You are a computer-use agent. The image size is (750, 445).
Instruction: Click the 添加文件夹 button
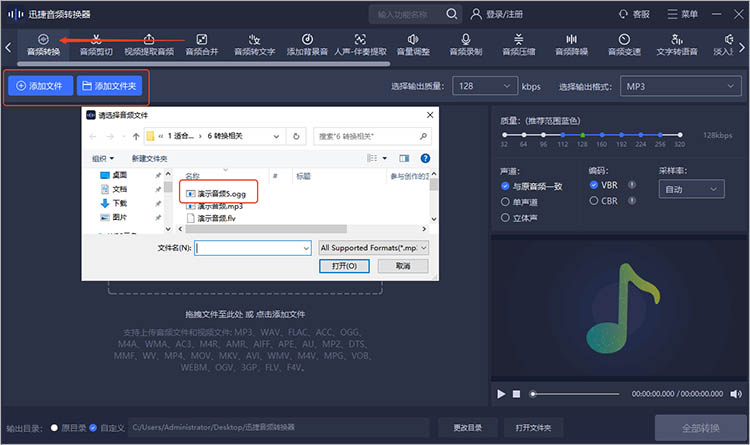click(110, 86)
